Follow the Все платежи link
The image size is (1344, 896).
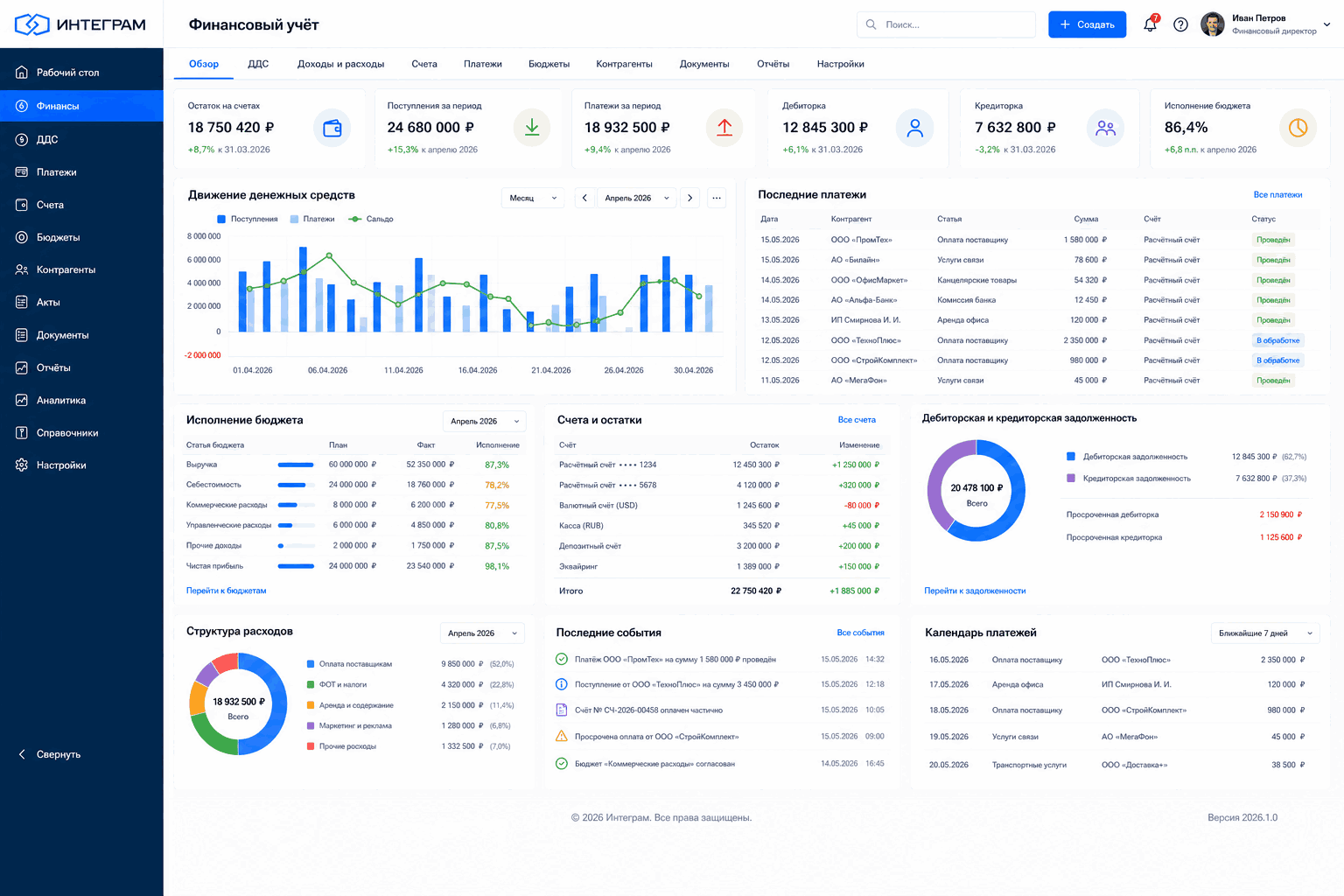[x=1277, y=195]
